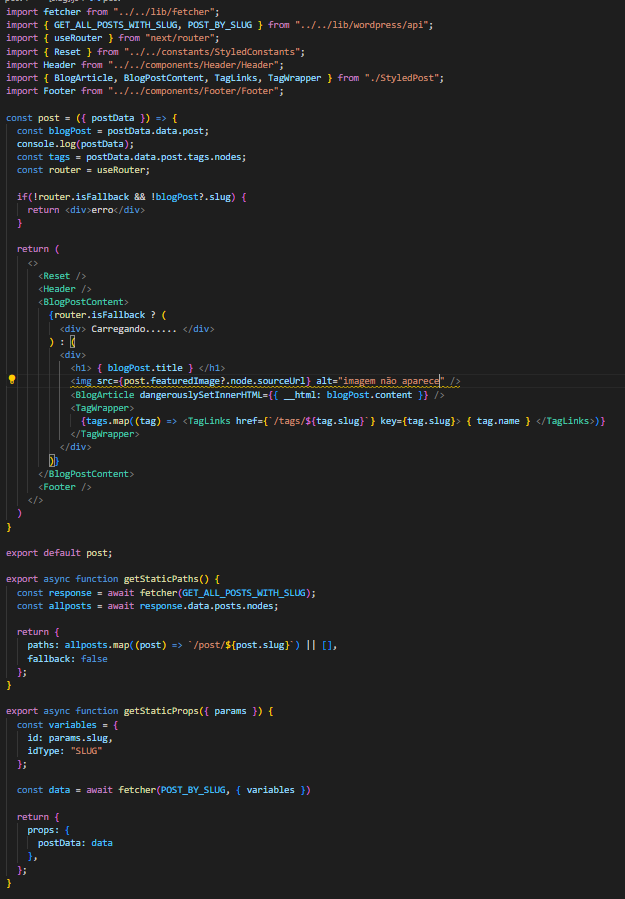Click the "export default post;" line
Image resolution: width=625 pixels, height=899 pixels.
(59, 553)
